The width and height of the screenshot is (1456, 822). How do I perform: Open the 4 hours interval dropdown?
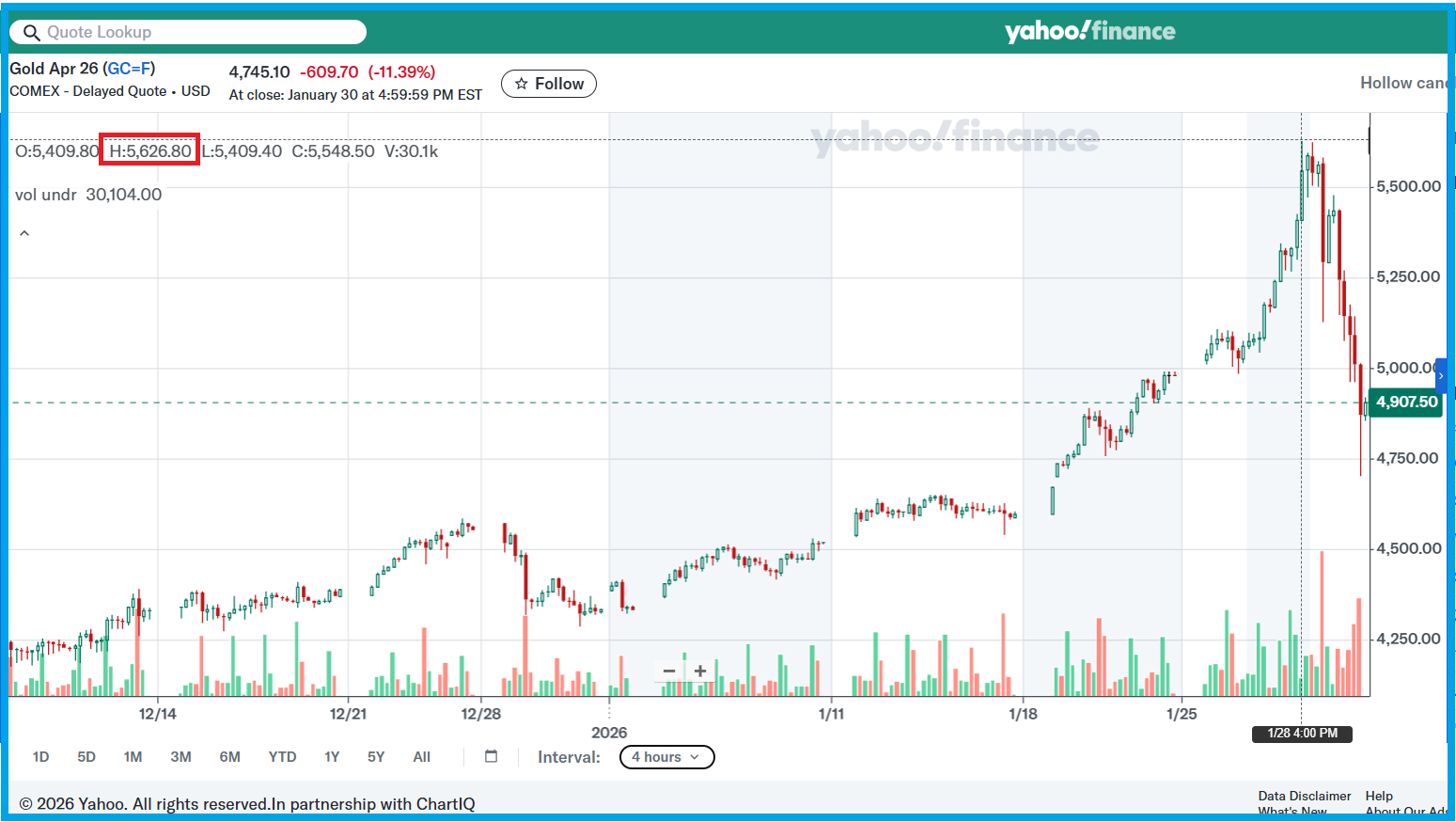coord(666,757)
